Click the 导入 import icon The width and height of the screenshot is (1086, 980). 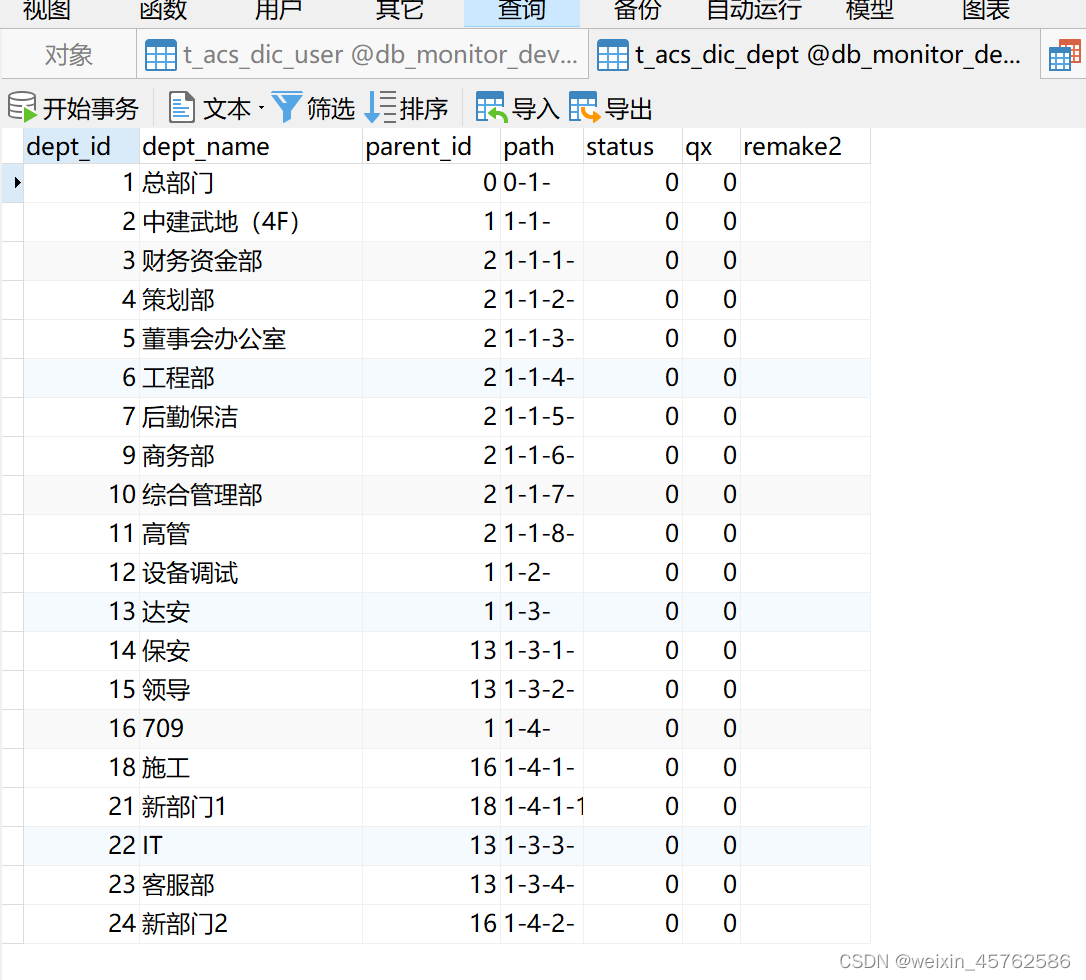489,107
